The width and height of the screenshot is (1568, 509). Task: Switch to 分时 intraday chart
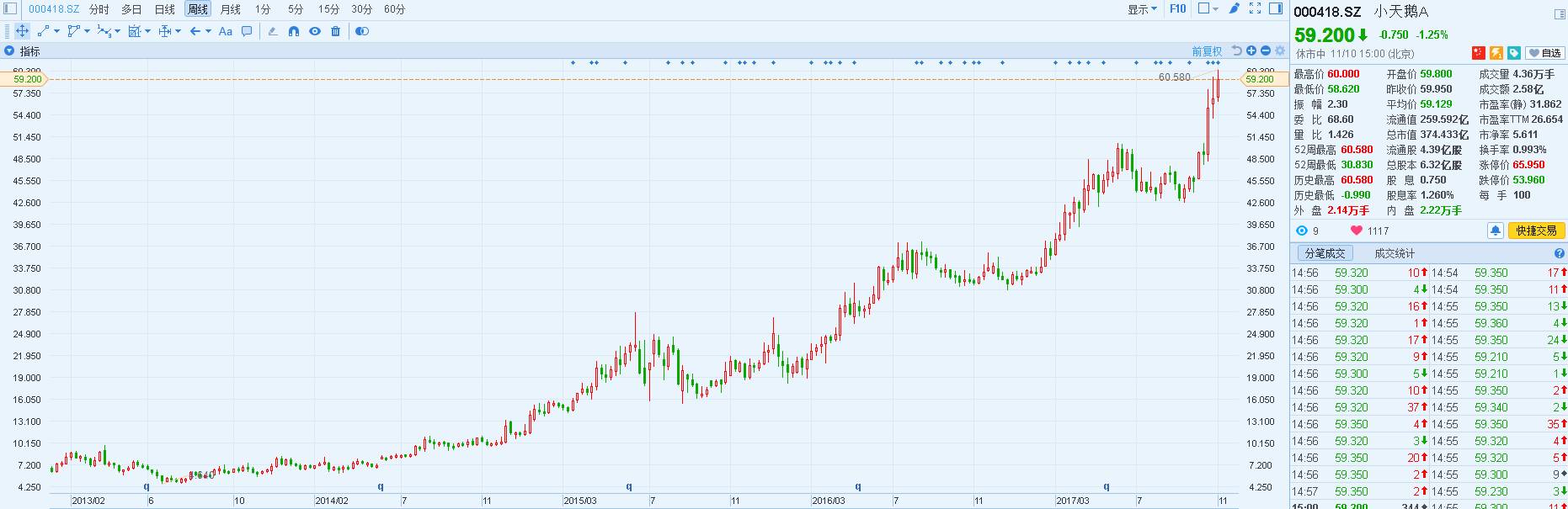(99, 9)
